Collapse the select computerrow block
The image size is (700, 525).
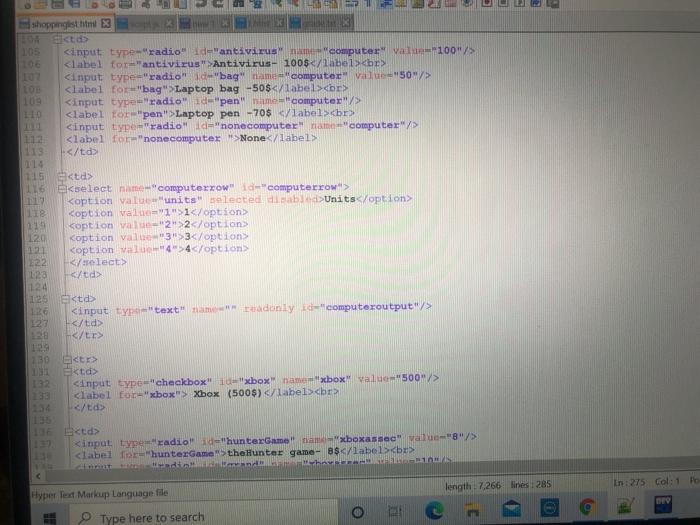62,189
